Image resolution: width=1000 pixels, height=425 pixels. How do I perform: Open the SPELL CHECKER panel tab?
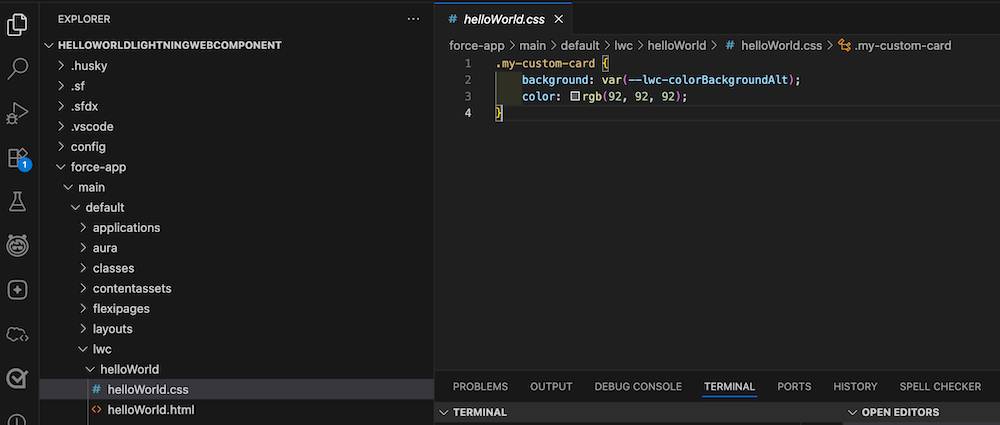click(x=940, y=387)
